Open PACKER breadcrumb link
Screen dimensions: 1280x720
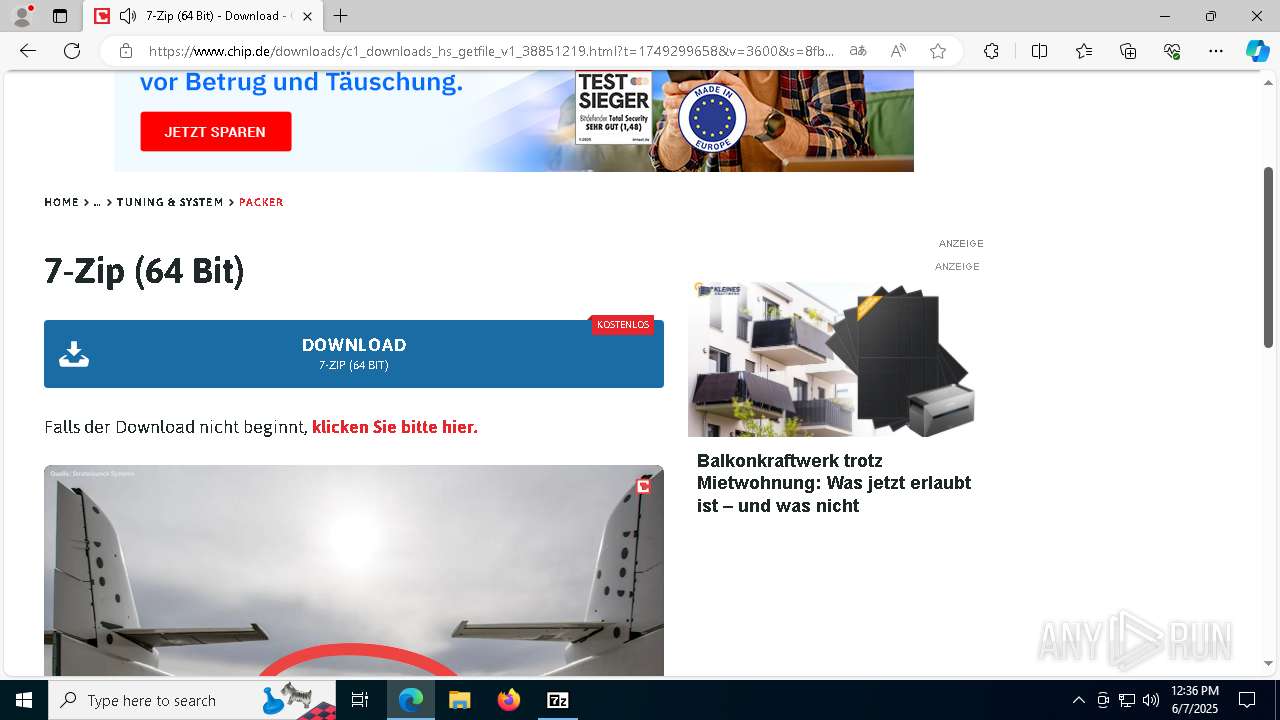click(x=261, y=202)
